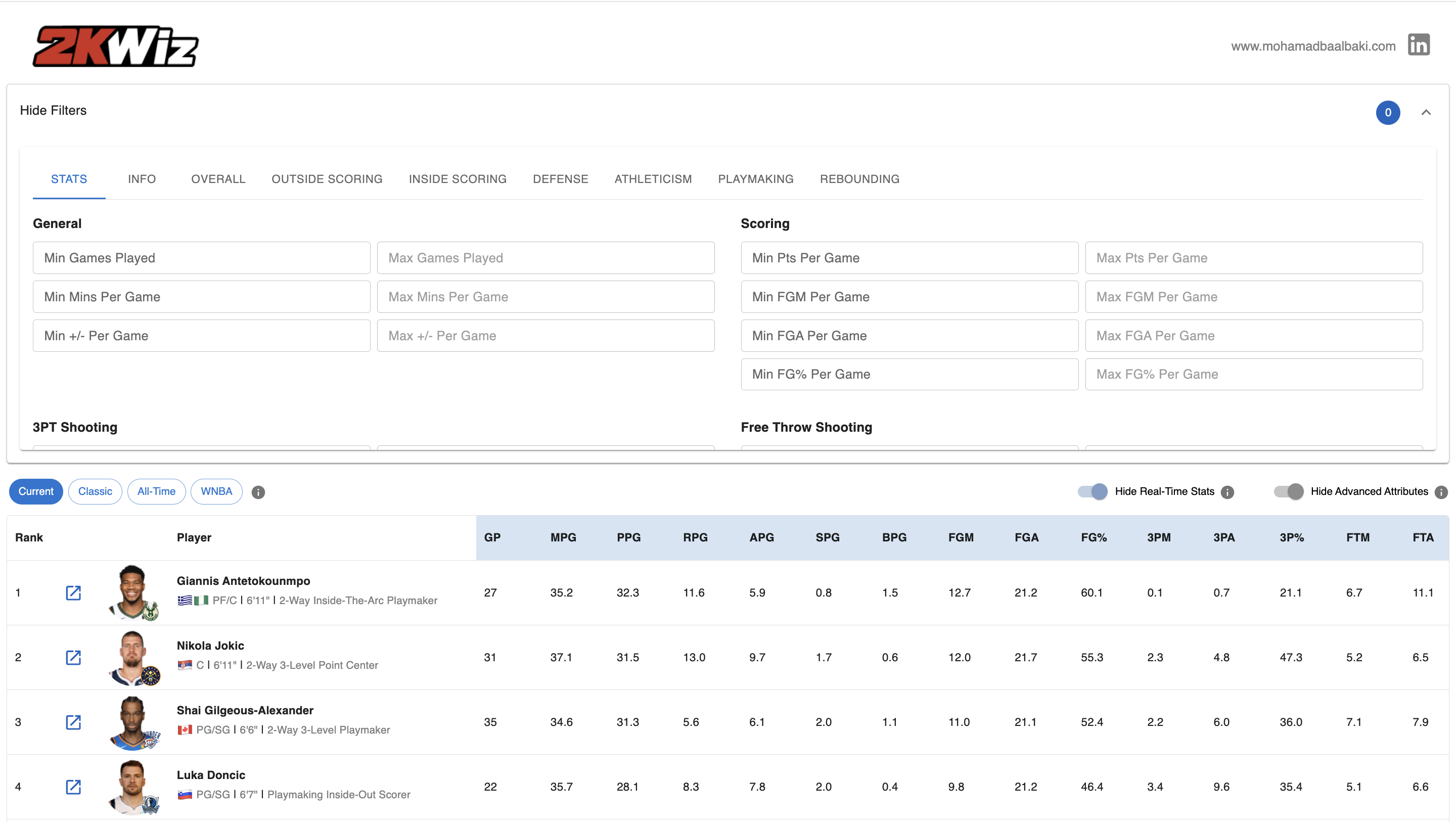Click Hide Filters header text
Viewport: 1456px width, 823px height.
53,110
